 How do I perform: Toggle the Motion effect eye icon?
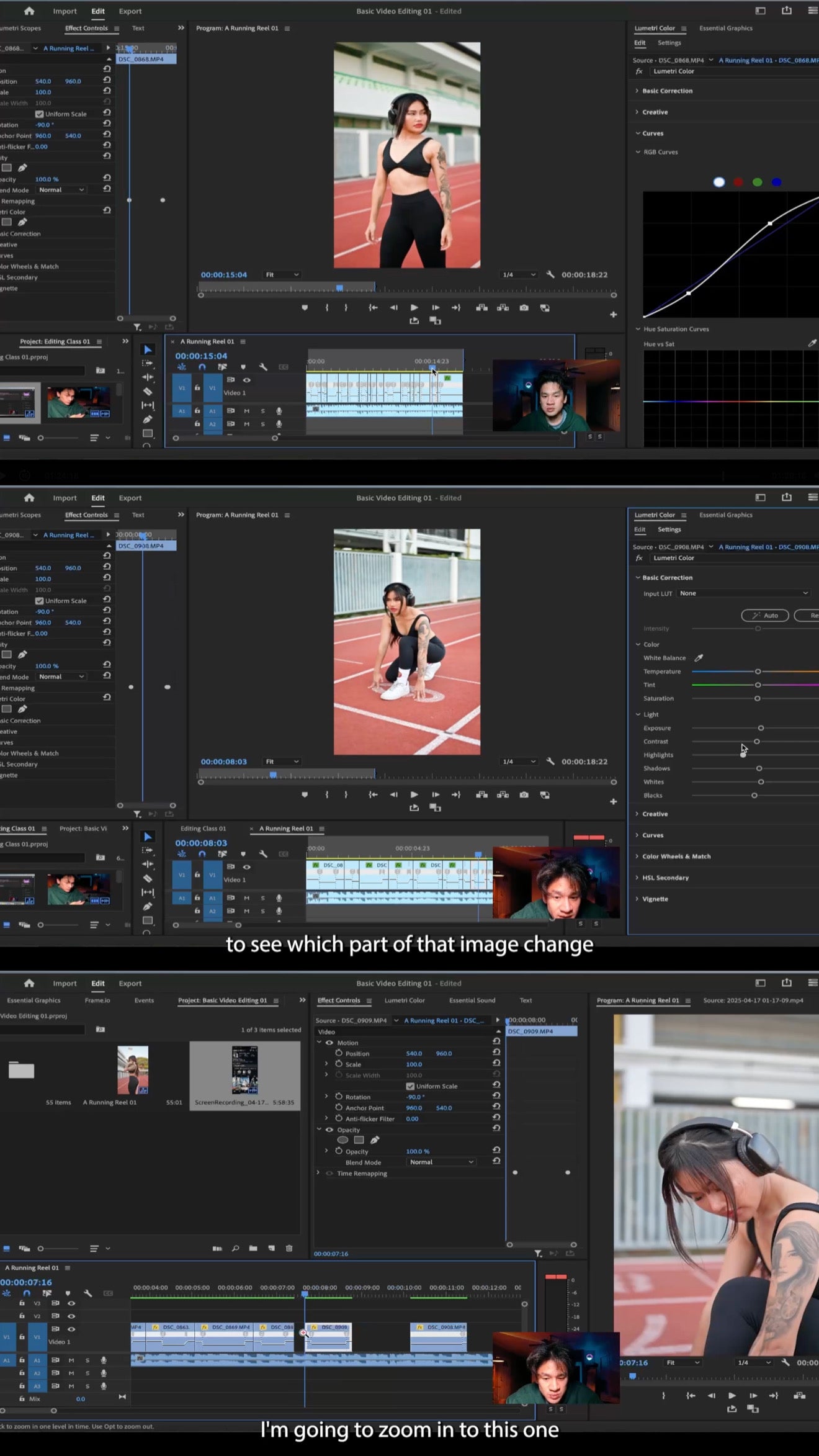pos(329,1043)
